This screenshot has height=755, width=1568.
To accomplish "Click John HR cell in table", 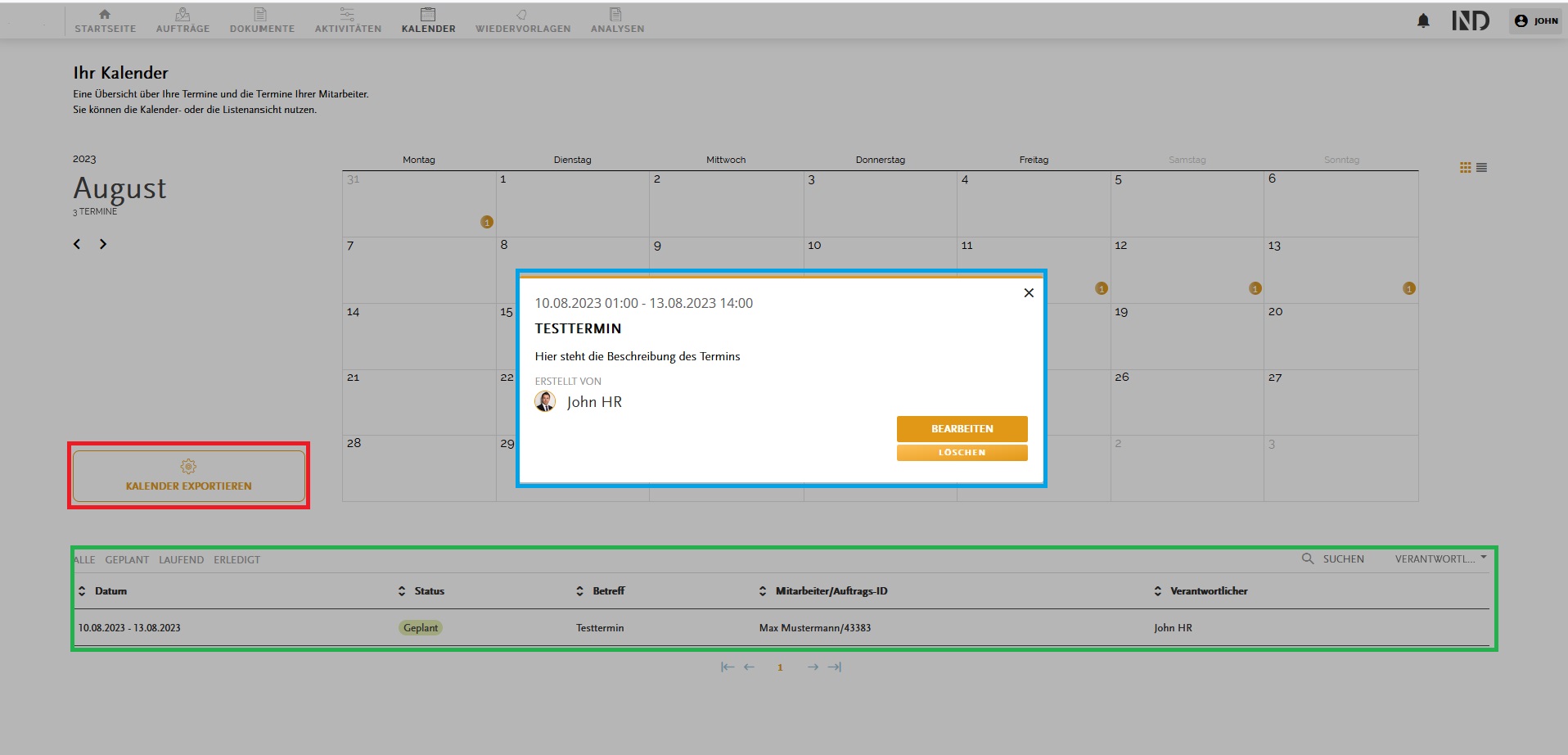I will point(1173,628).
